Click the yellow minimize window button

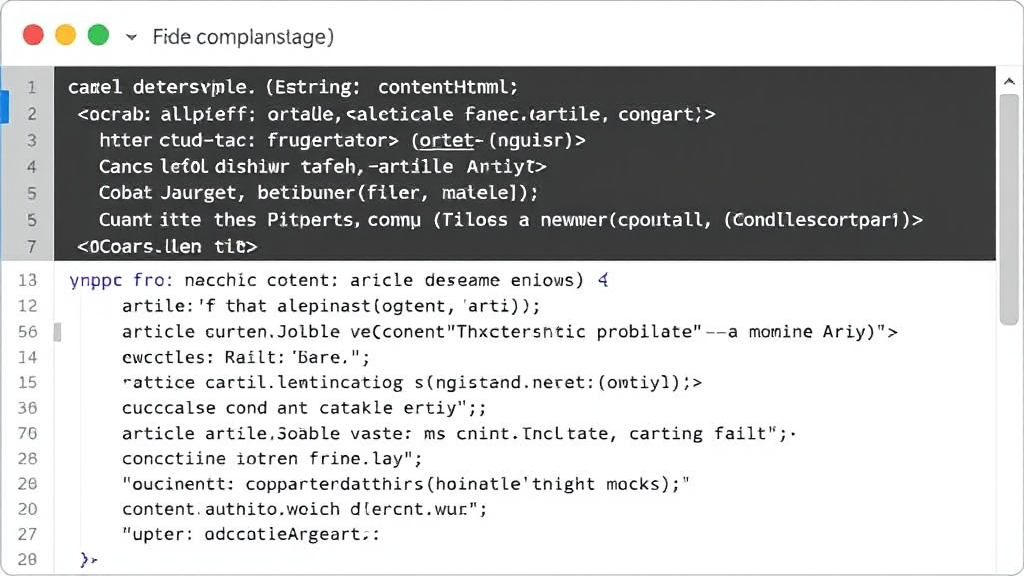[x=65, y=36]
